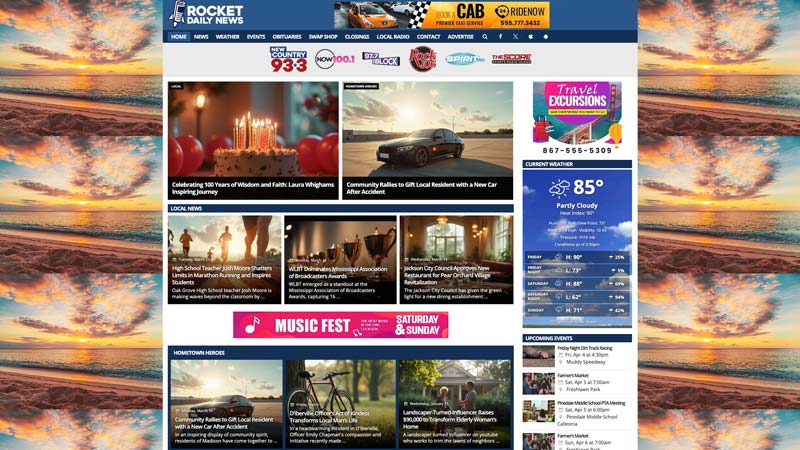This screenshot has width=800, height=450.
Task: Click the Rock 105 station logo
Action: [423, 59]
